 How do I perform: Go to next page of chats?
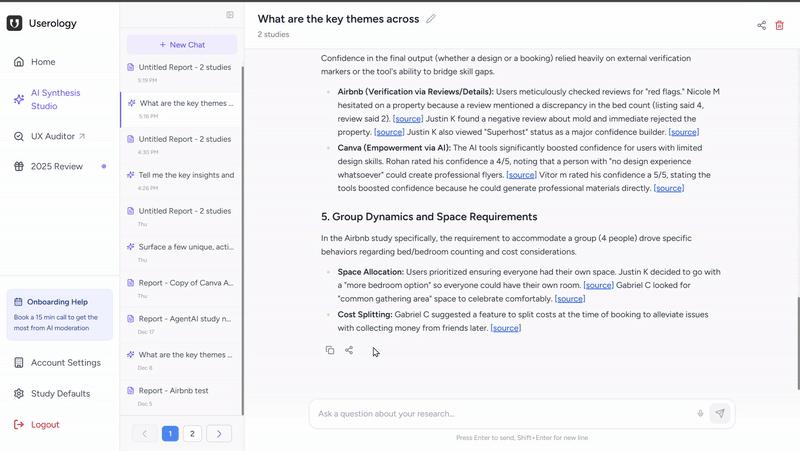click(219, 434)
